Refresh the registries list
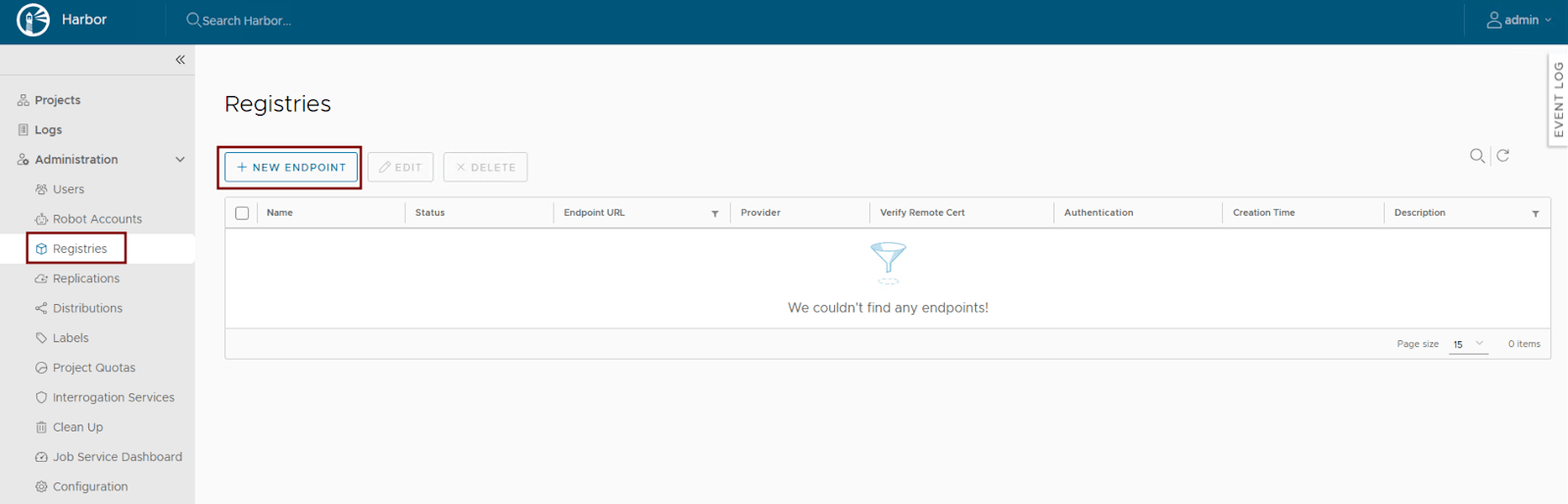The width and height of the screenshot is (1568, 504). [x=1502, y=156]
